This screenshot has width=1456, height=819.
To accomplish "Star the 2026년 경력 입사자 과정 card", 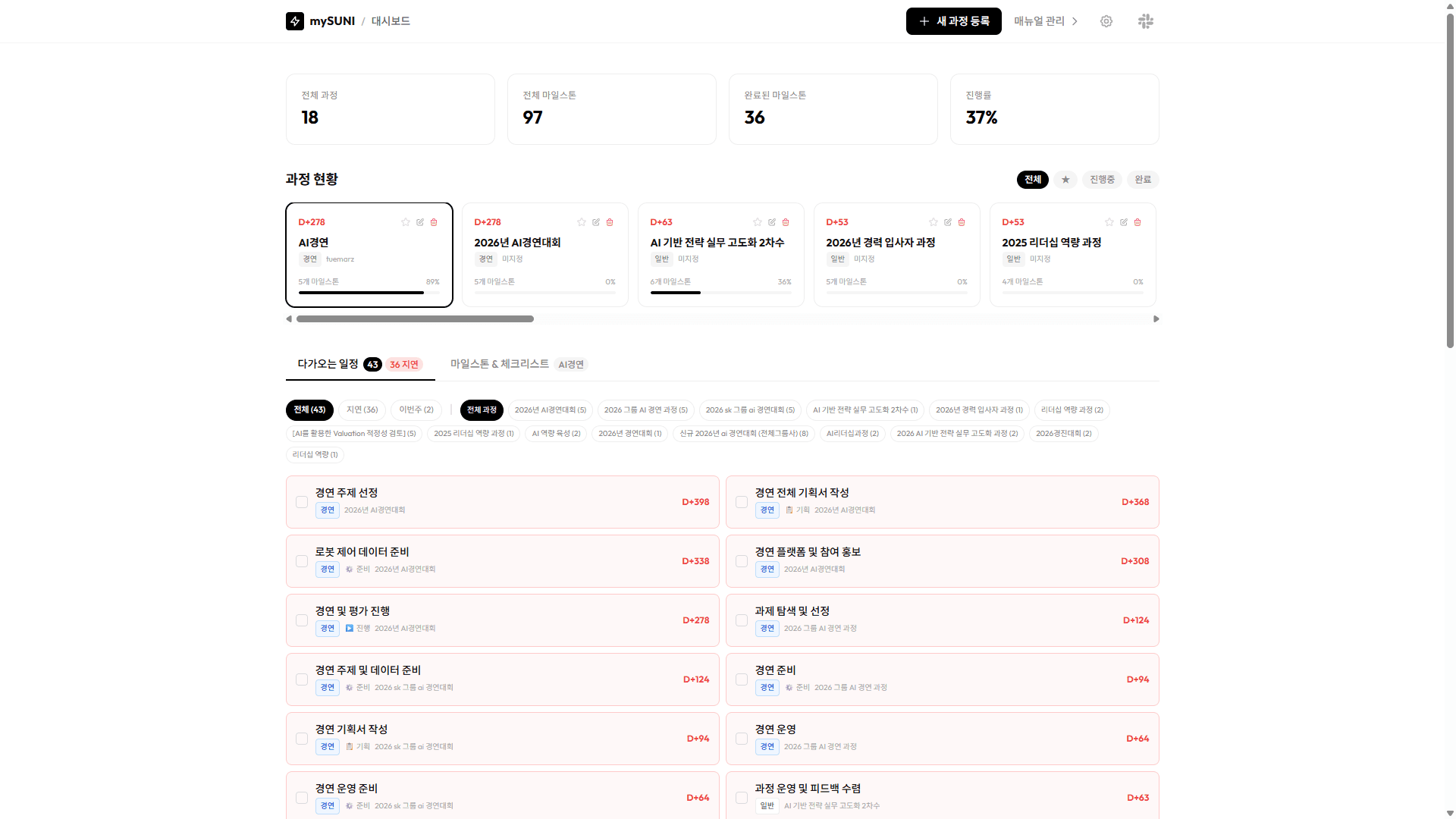I will coord(934,222).
